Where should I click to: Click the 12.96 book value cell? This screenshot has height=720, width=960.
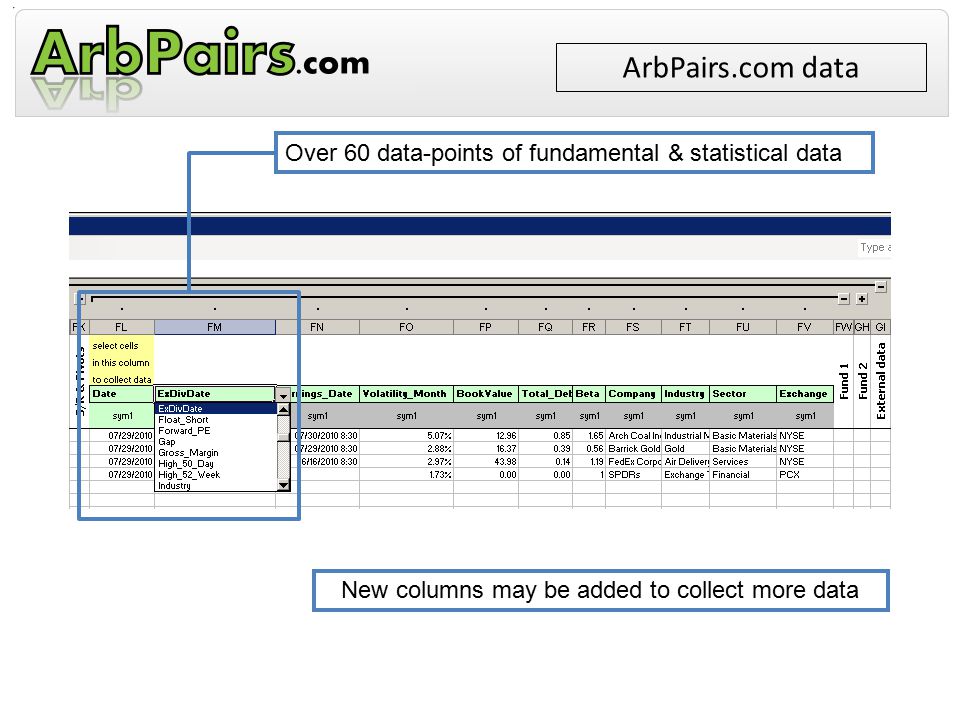coord(486,435)
